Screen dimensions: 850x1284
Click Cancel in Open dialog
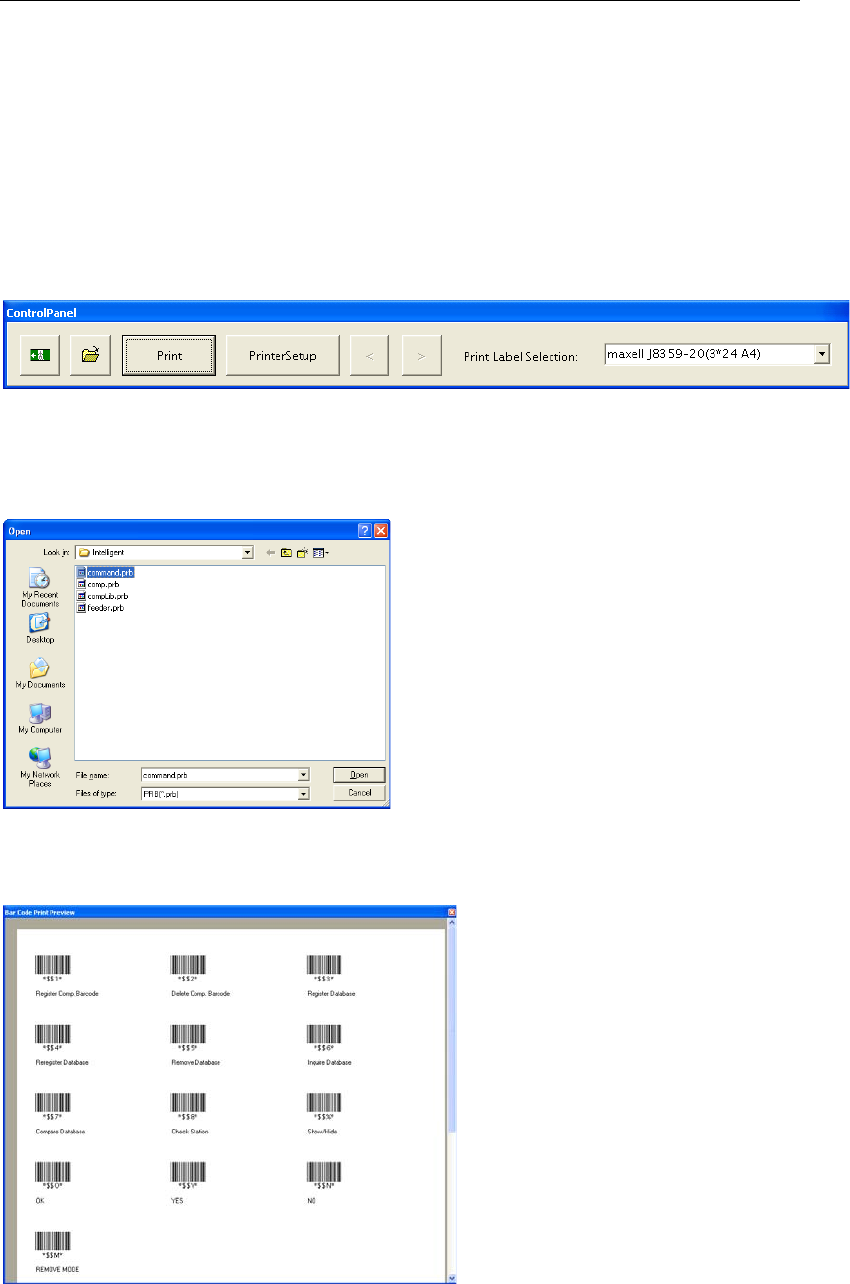click(359, 793)
